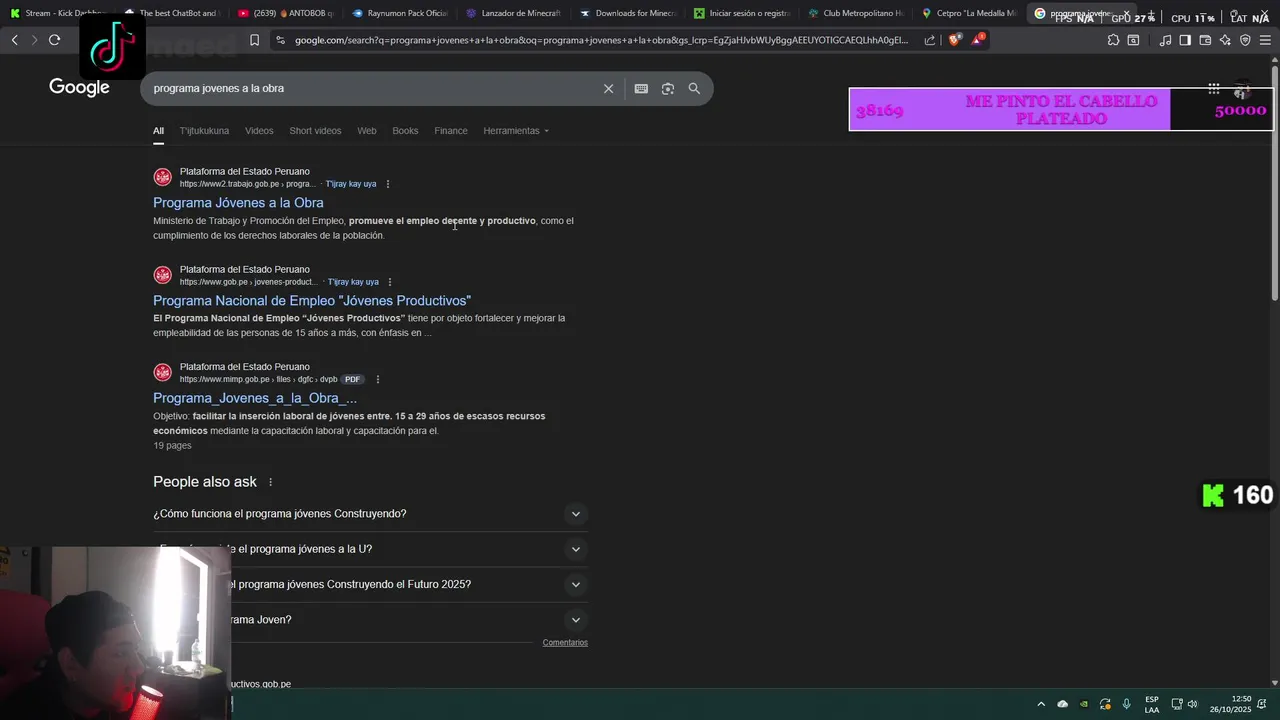Open more options for trabajo.gob.pe result

[x=388, y=184]
